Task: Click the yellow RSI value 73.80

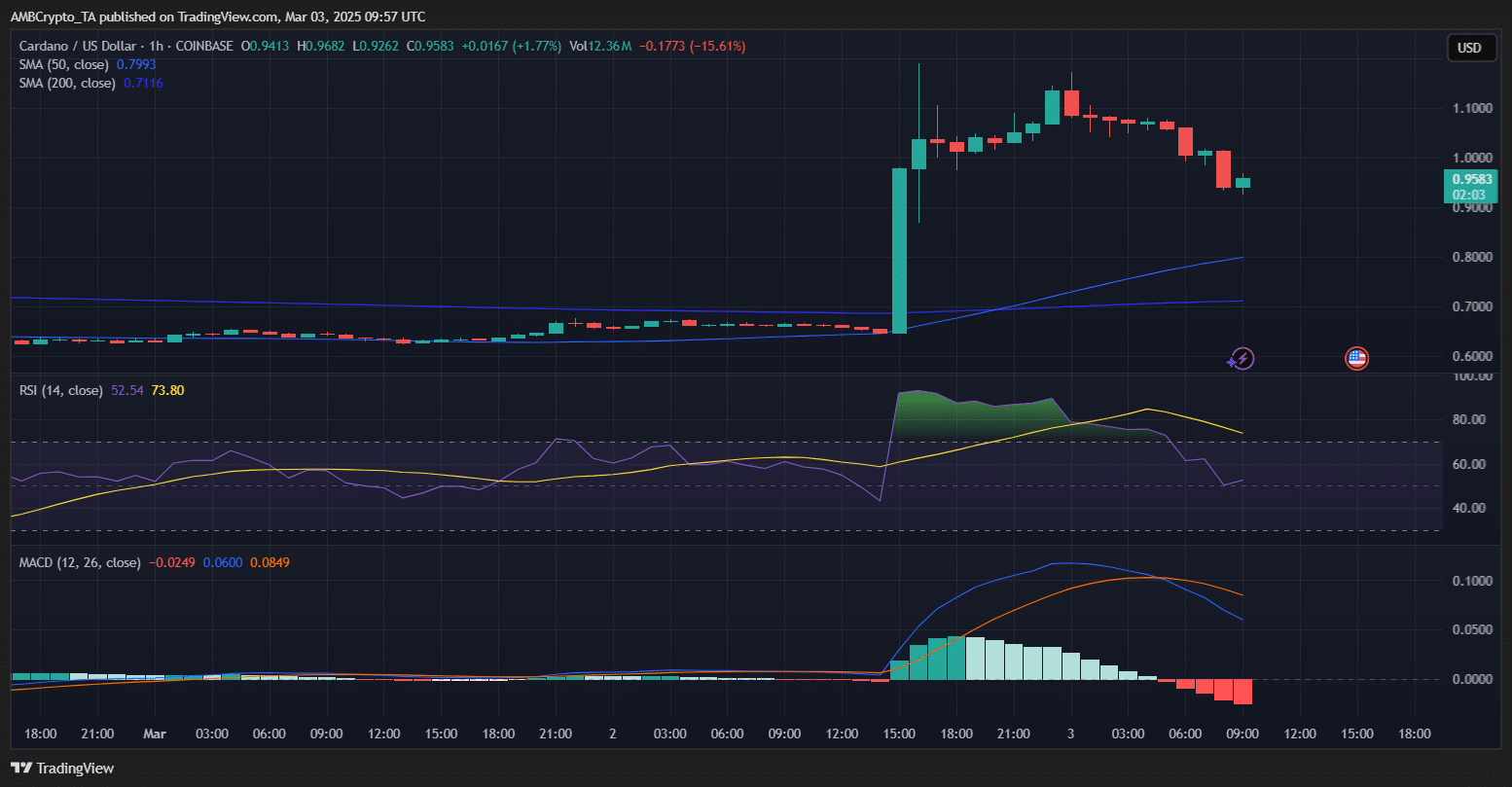Action: point(167,390)
